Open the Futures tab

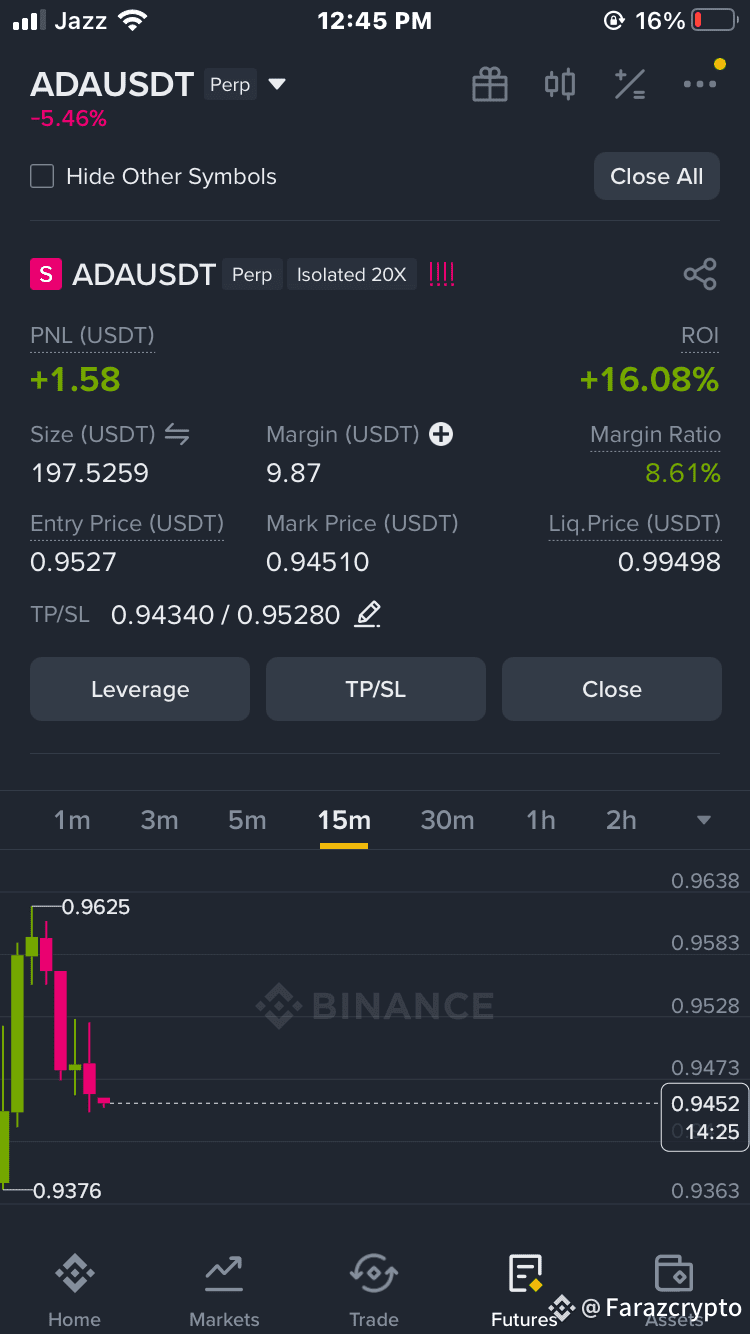(524, 1292)
